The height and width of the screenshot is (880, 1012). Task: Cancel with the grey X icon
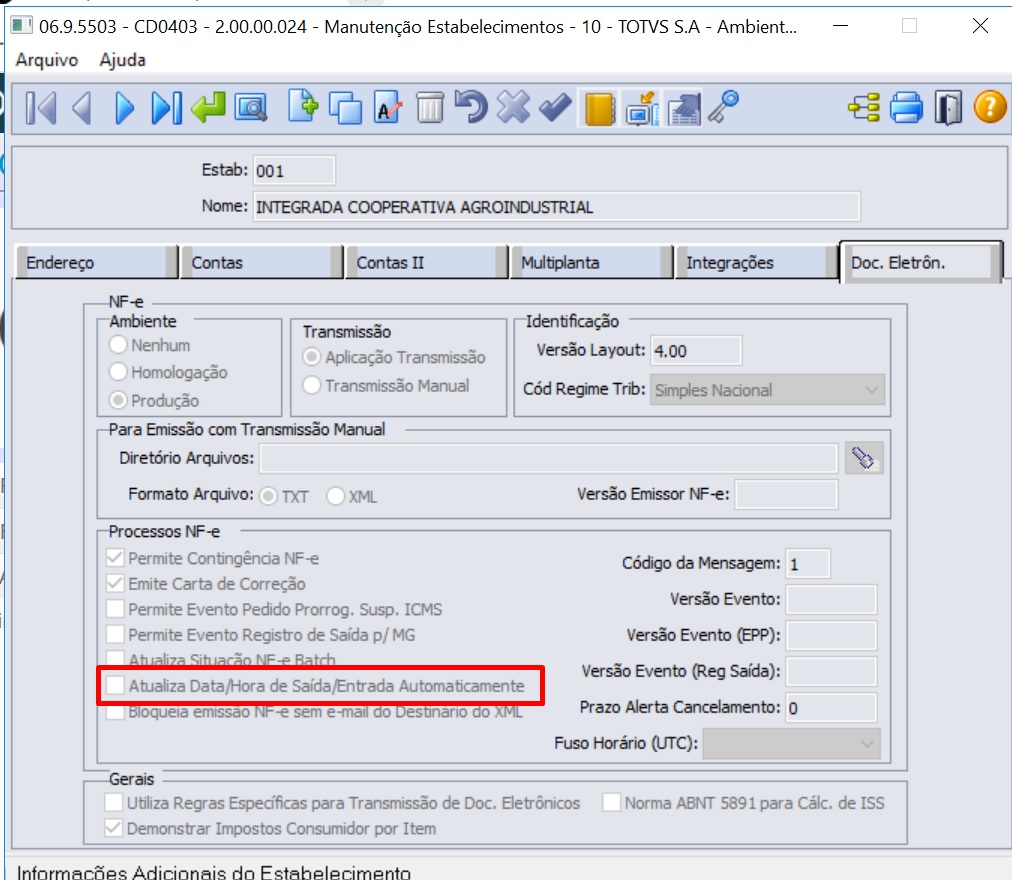(x=514, y=107)
